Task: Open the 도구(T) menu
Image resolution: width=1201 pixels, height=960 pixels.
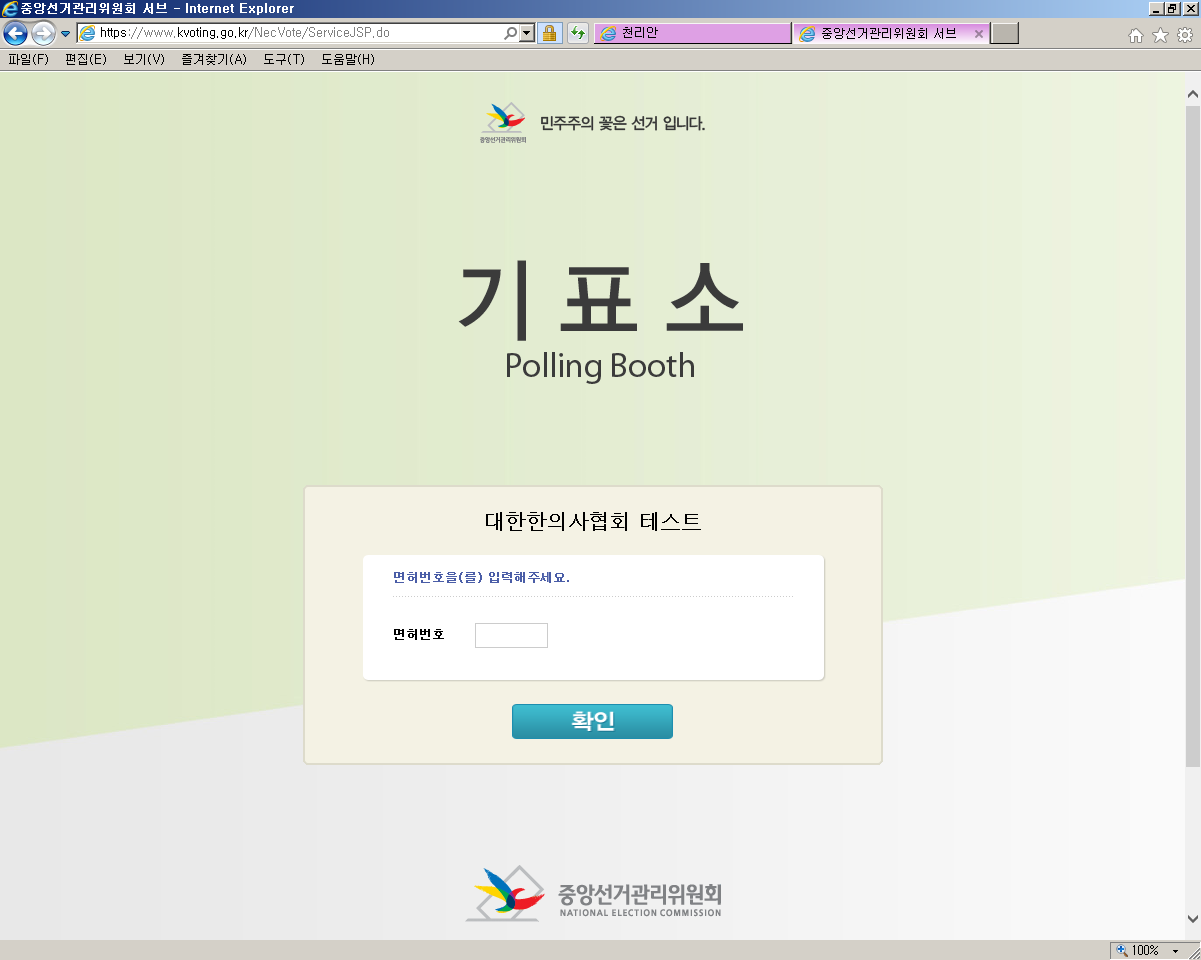Action: tap(283, 59)
